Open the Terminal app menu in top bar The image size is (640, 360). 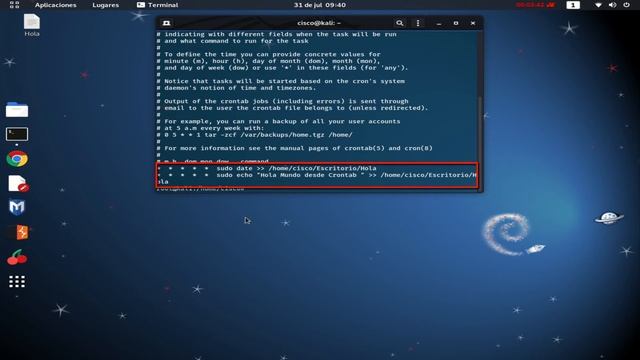(157, 5)
